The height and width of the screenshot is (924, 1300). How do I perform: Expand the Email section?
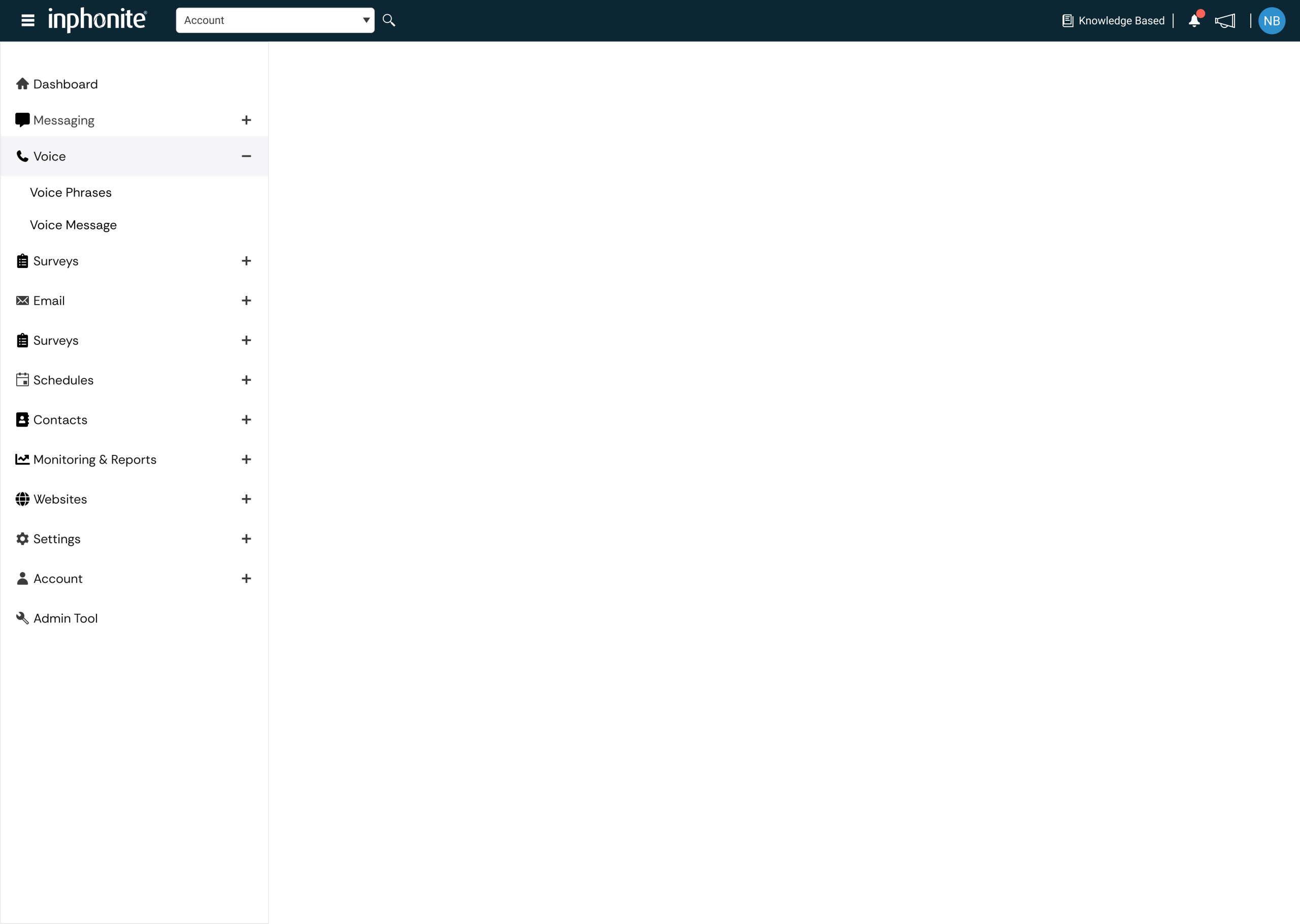(x=246, y=301)
